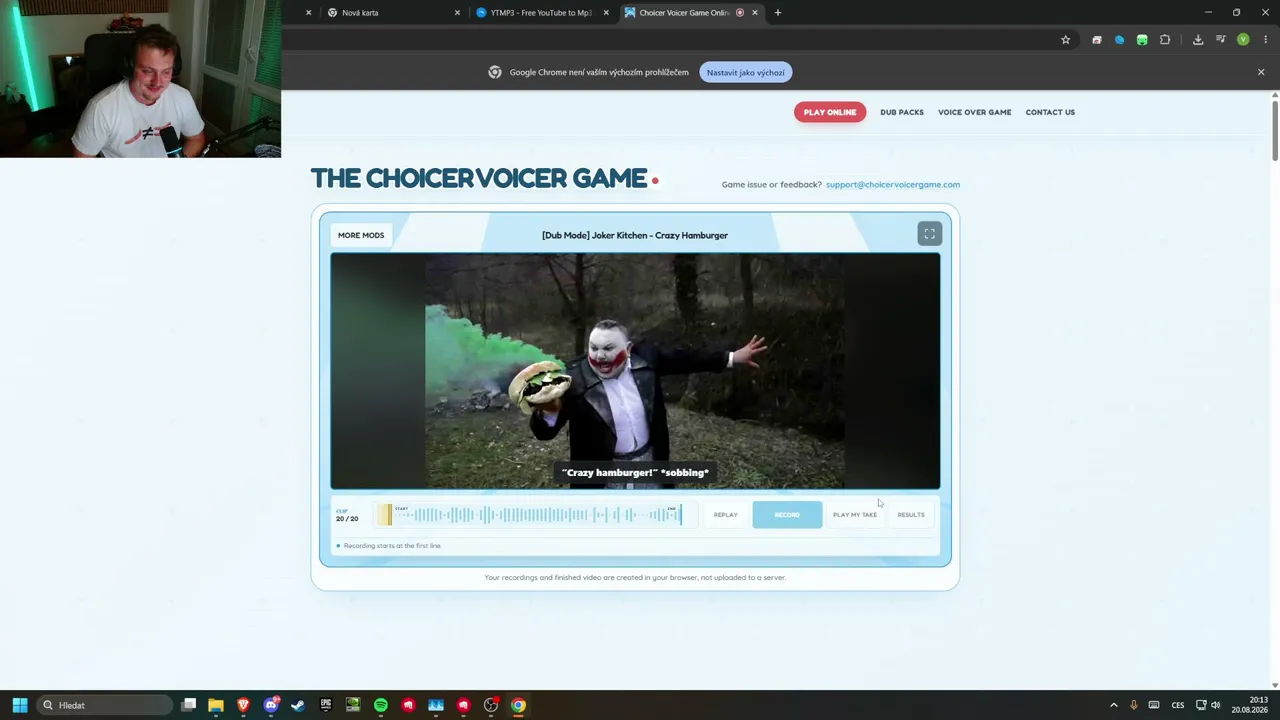Click the Hledat taskbar search box

pos(106,705)
